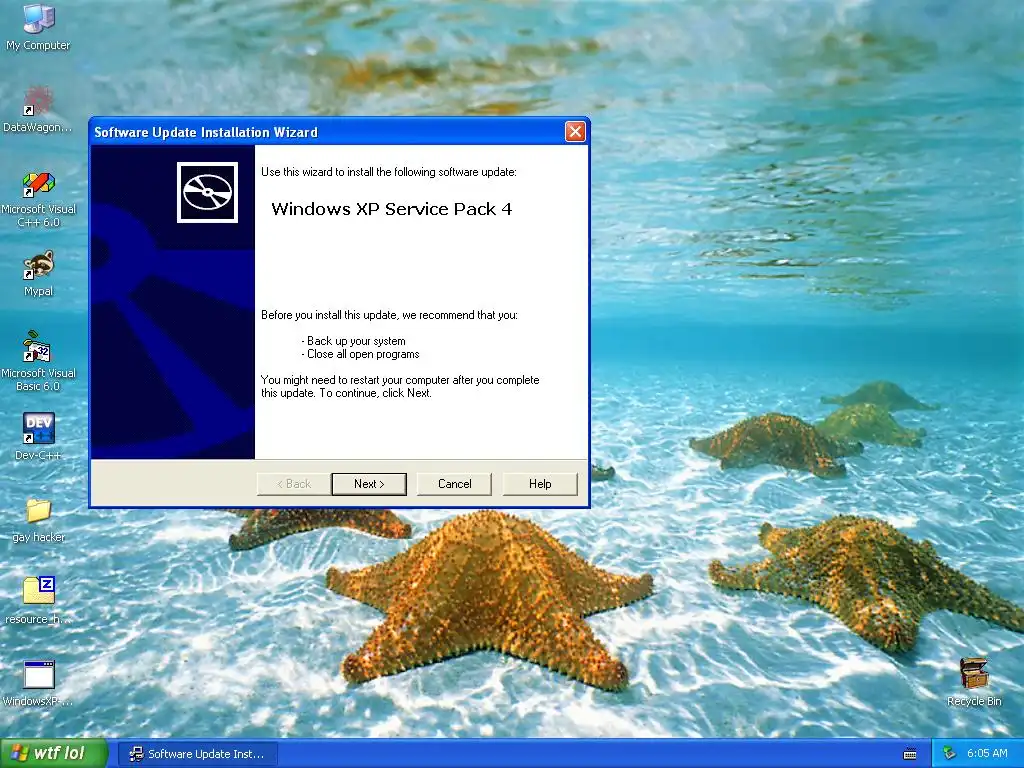
Task: Click the Windows XP Service Pack 4 heading
Action: [392, 209]
